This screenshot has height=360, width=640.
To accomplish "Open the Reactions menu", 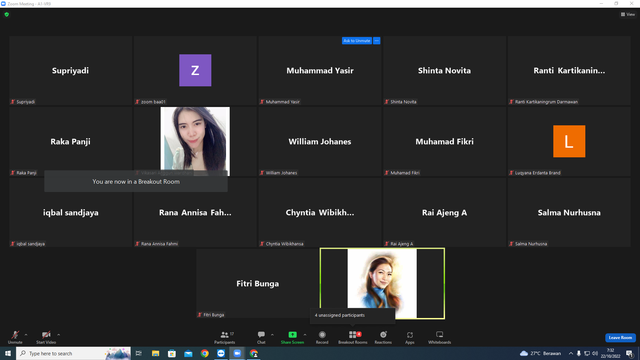I will 383,337.
